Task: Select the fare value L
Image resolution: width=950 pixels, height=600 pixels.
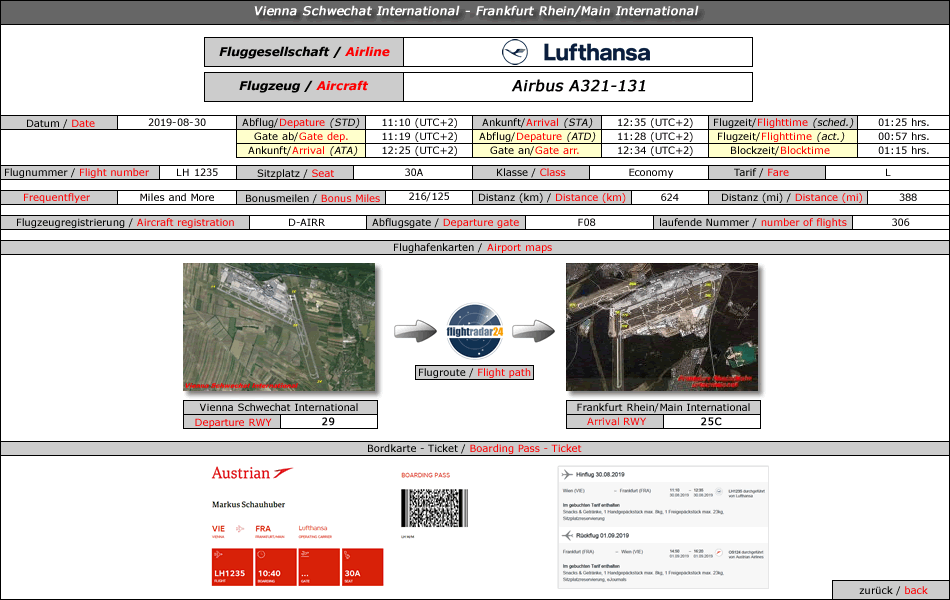Action: point(888,173)
